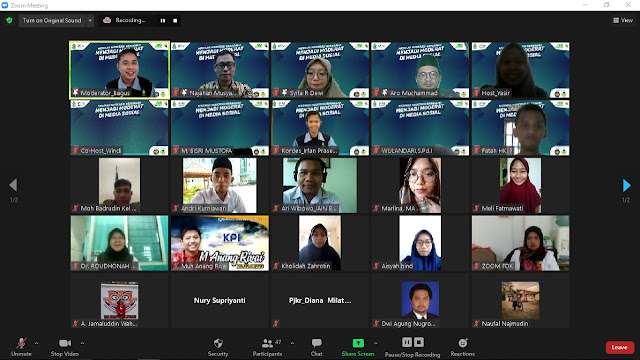
Task: Select Aro Muchammad video tile
Action: click(x=420, y=70)
